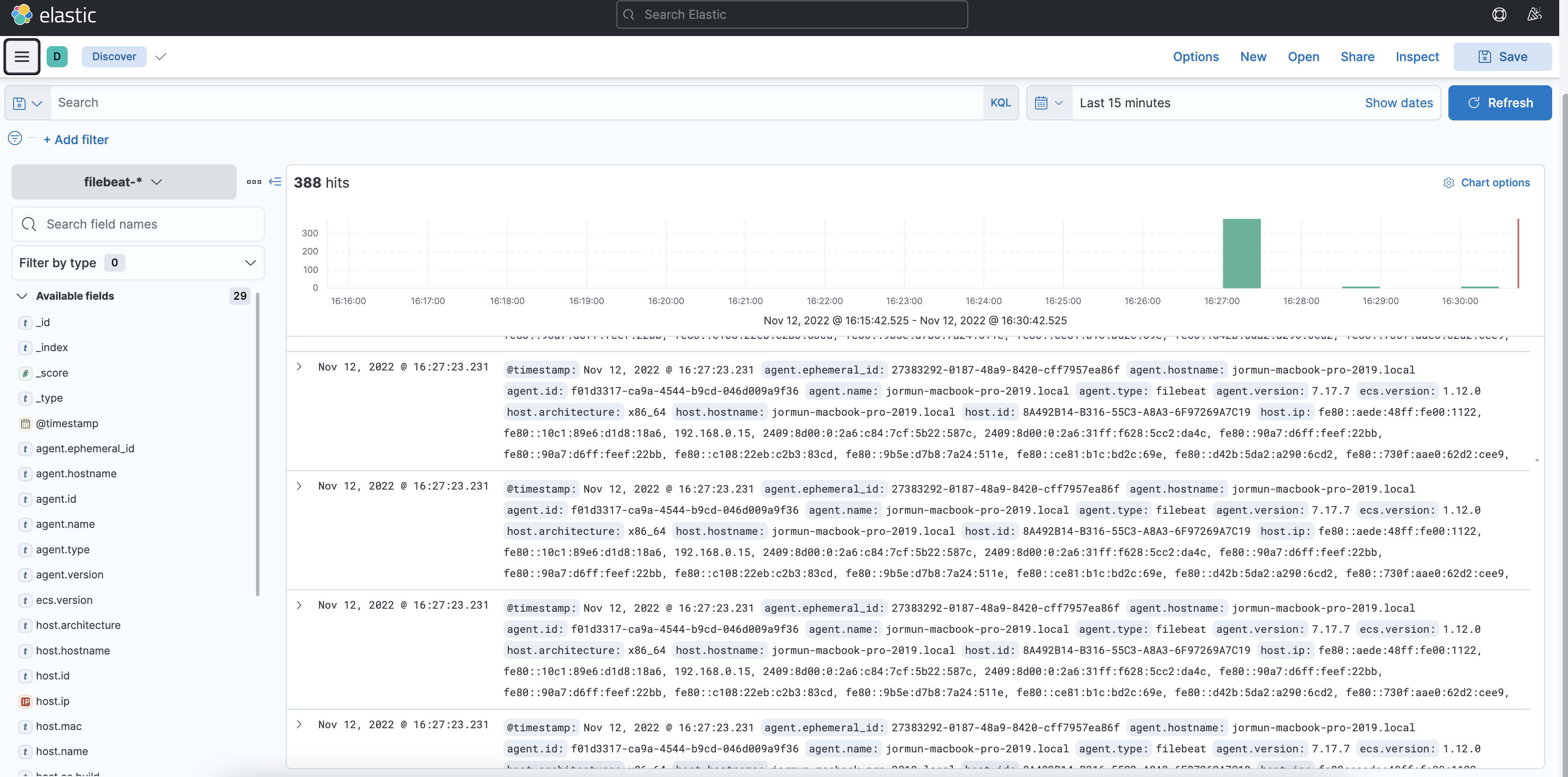Screen dimensions: 1568x777
Task: Expand the first document row chevron
Action: pos(299,367)
